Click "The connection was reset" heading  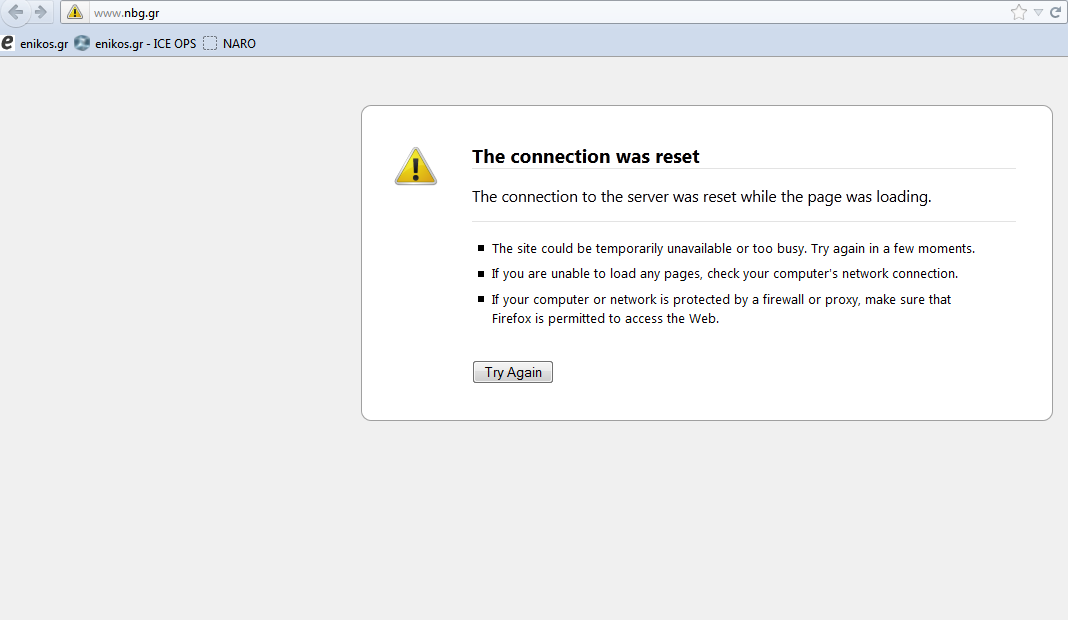click(x=585, y=157)
